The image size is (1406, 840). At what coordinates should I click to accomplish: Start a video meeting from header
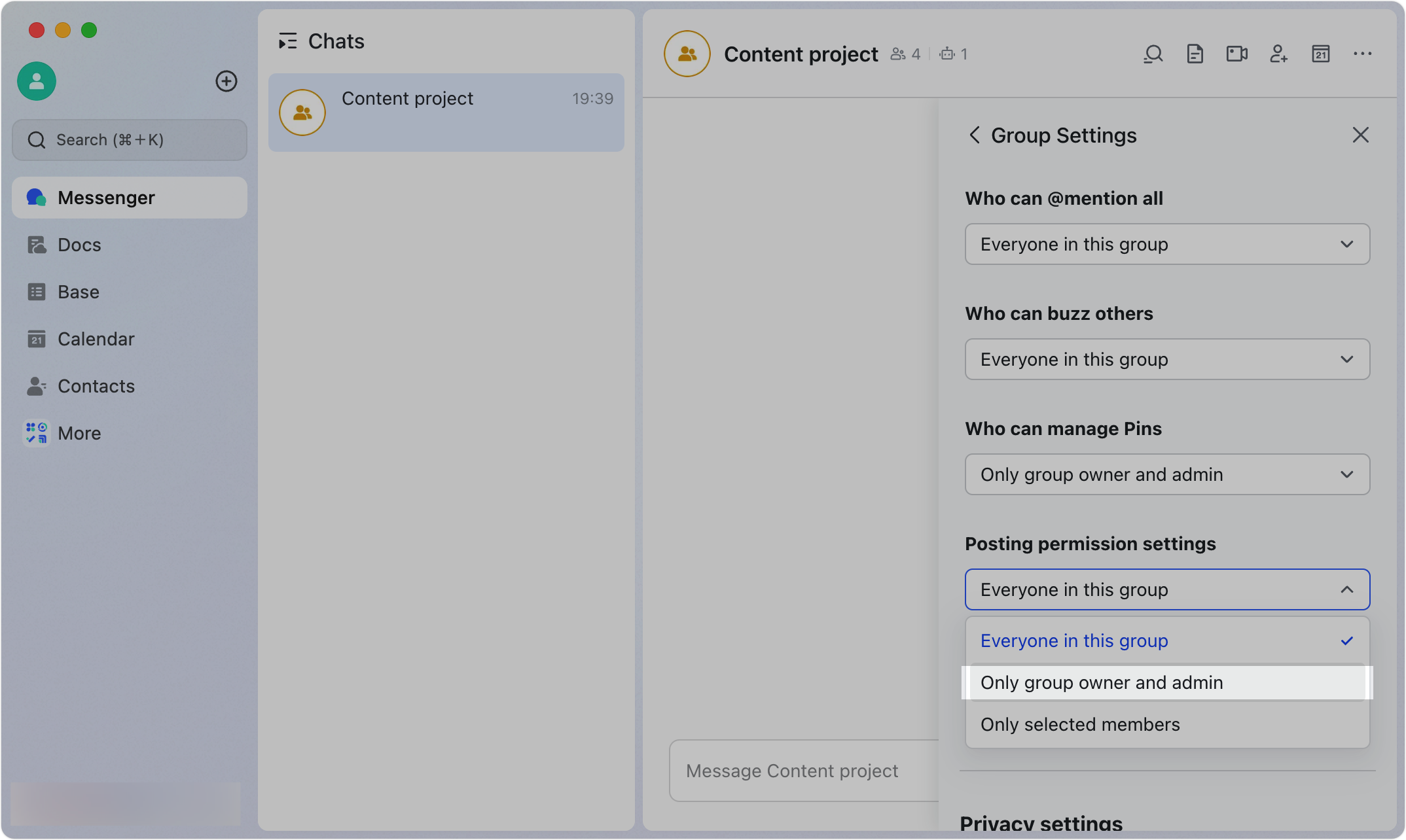coord(1237,54)
